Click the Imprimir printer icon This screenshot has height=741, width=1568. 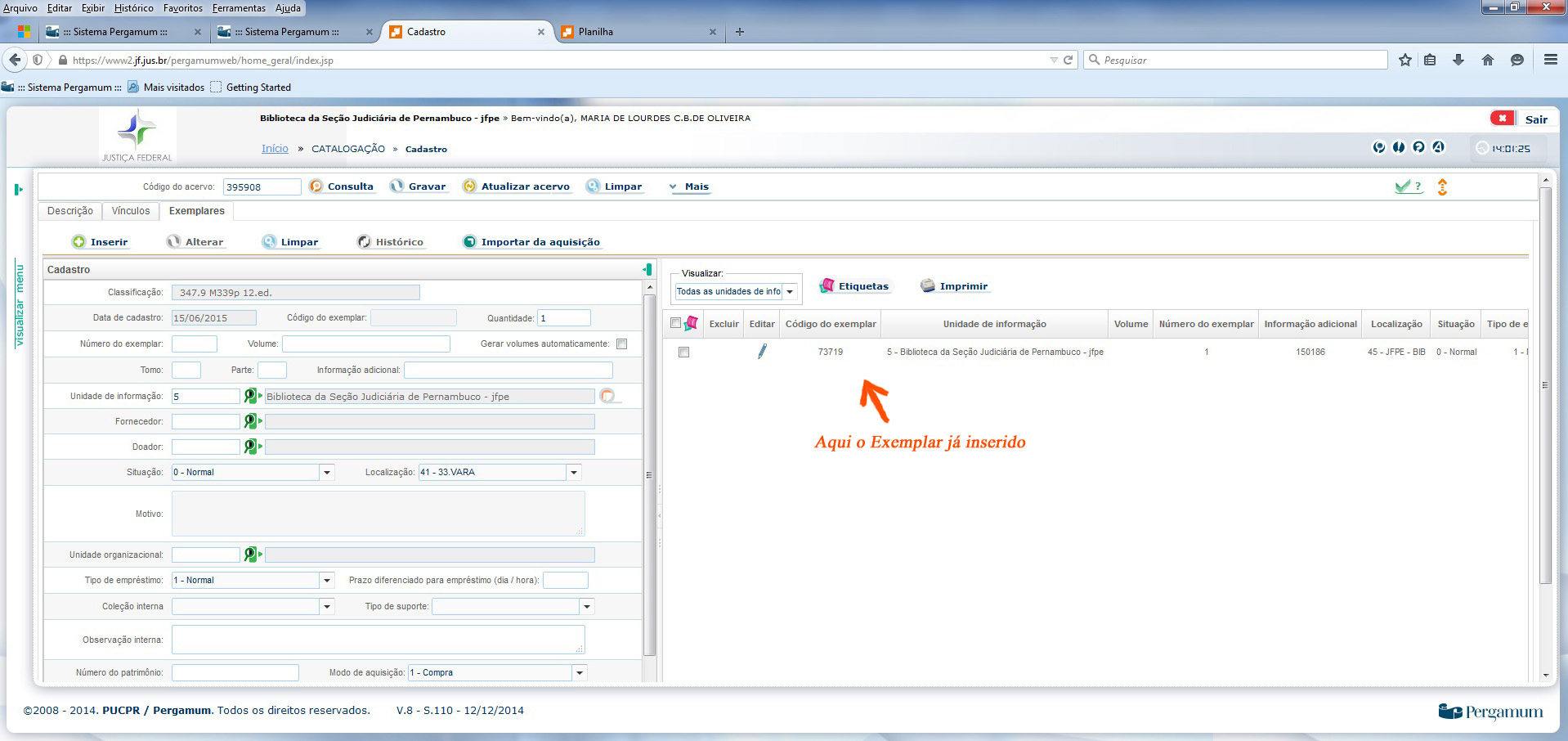[927, 285]
